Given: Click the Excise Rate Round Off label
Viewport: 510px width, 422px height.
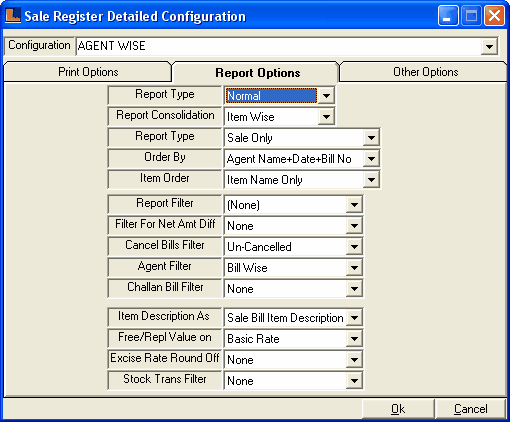Looking at the screenshot, I should (165, 358).
